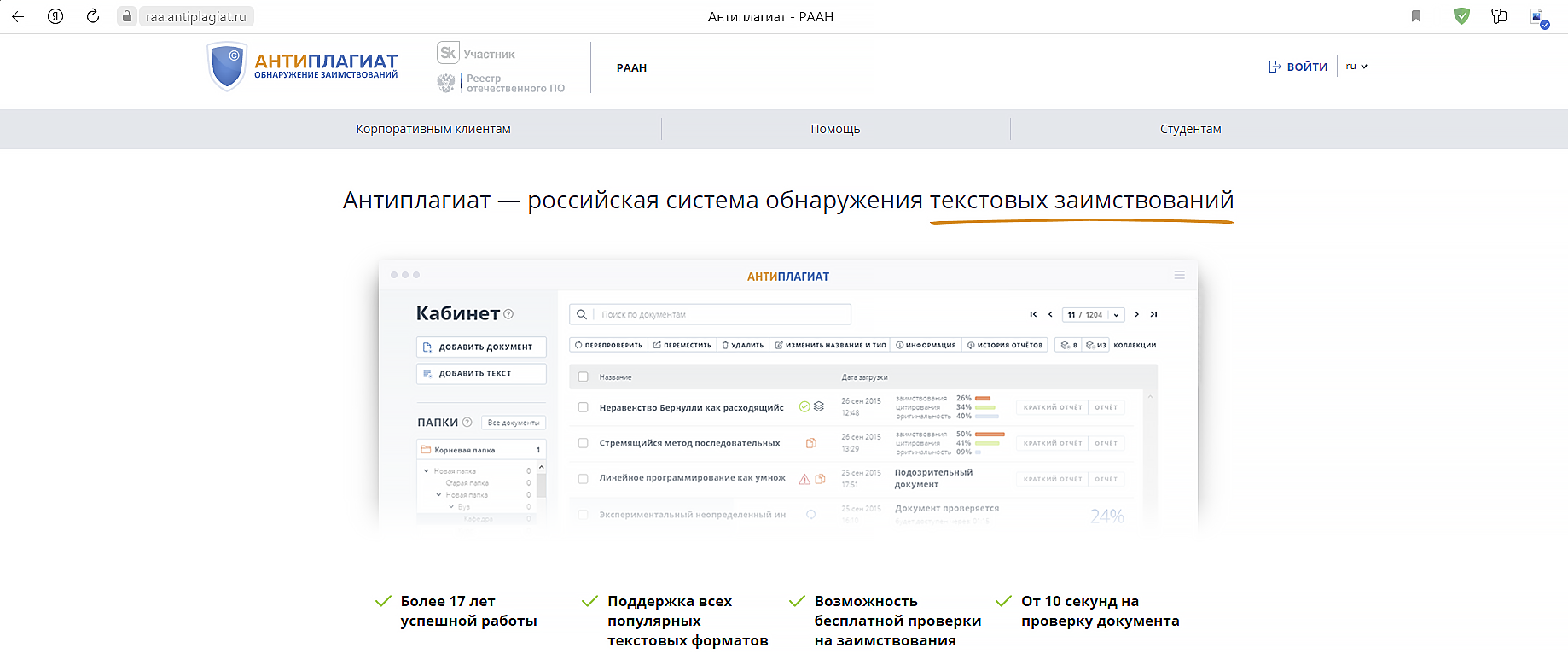Go back with the browser back arrow
Viewport: 1568px width, 671px height.
[18, 16]
